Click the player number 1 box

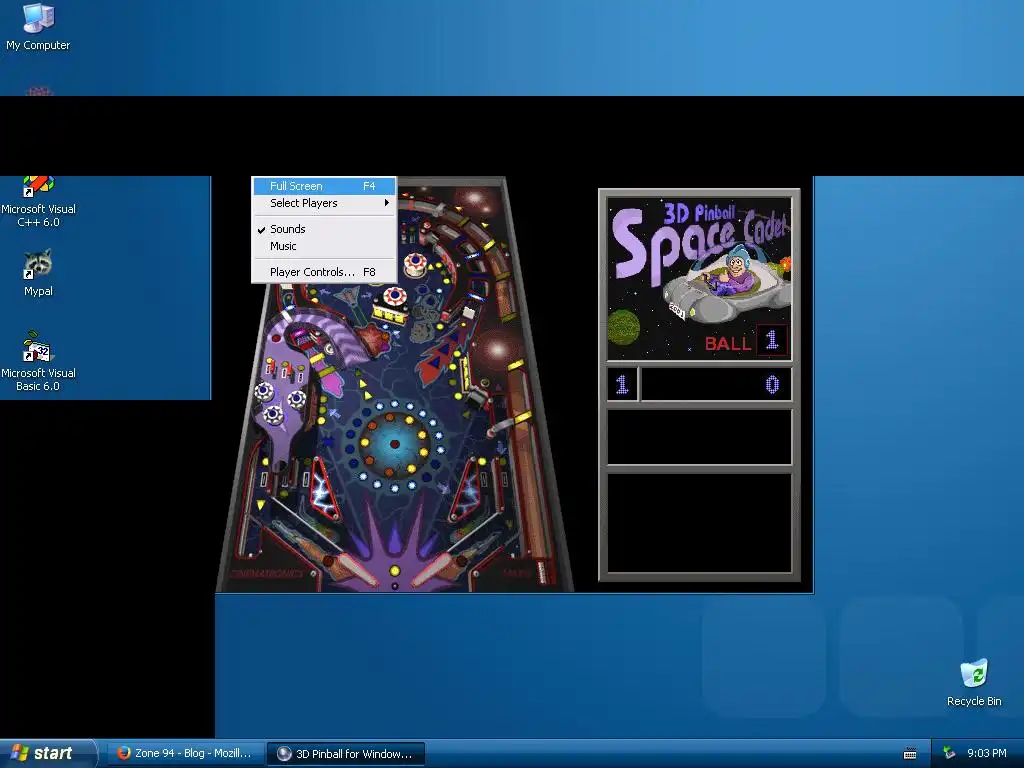click(622, 384)
